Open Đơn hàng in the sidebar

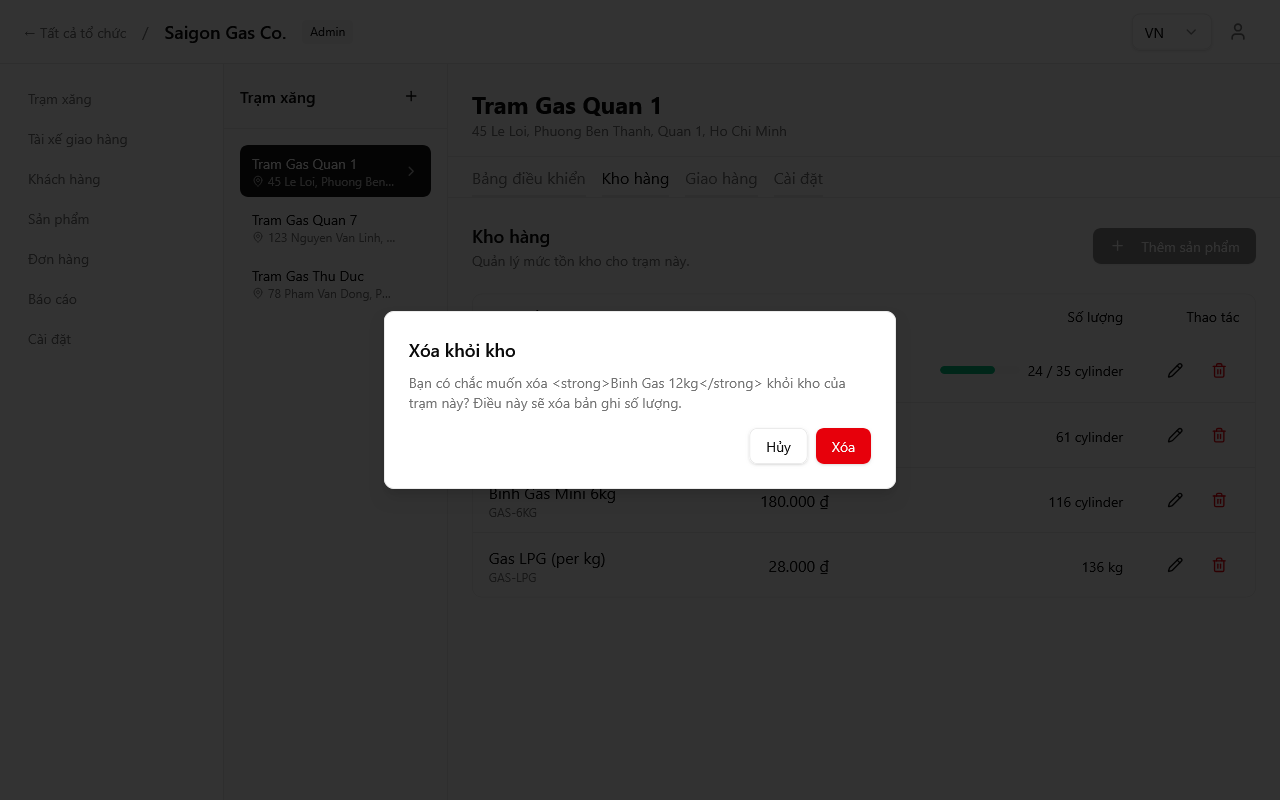[58, 259]
